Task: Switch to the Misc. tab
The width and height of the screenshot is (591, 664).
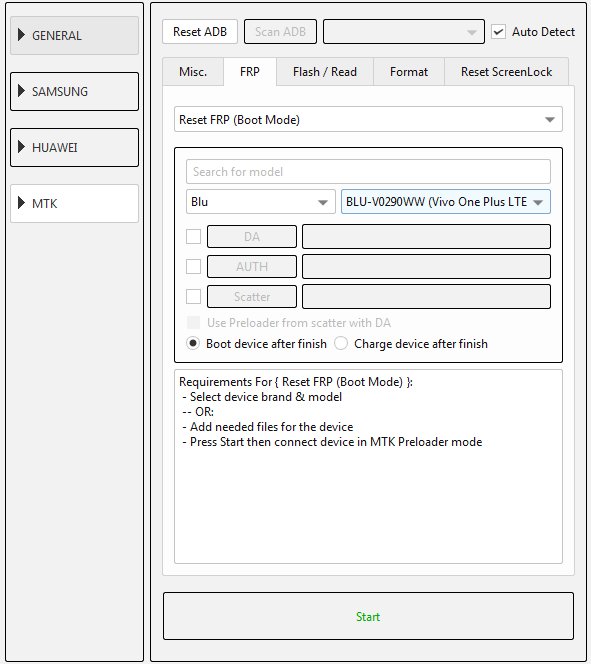Action: tap(193, 72)
